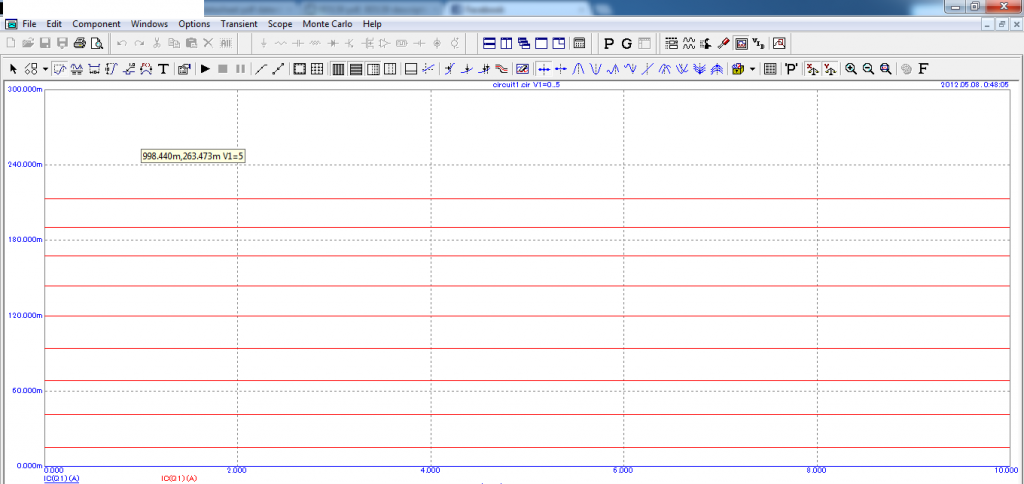Toggle the X-axis auto scale icon
Screen dimensions: 1024x484
pos(812,69)
